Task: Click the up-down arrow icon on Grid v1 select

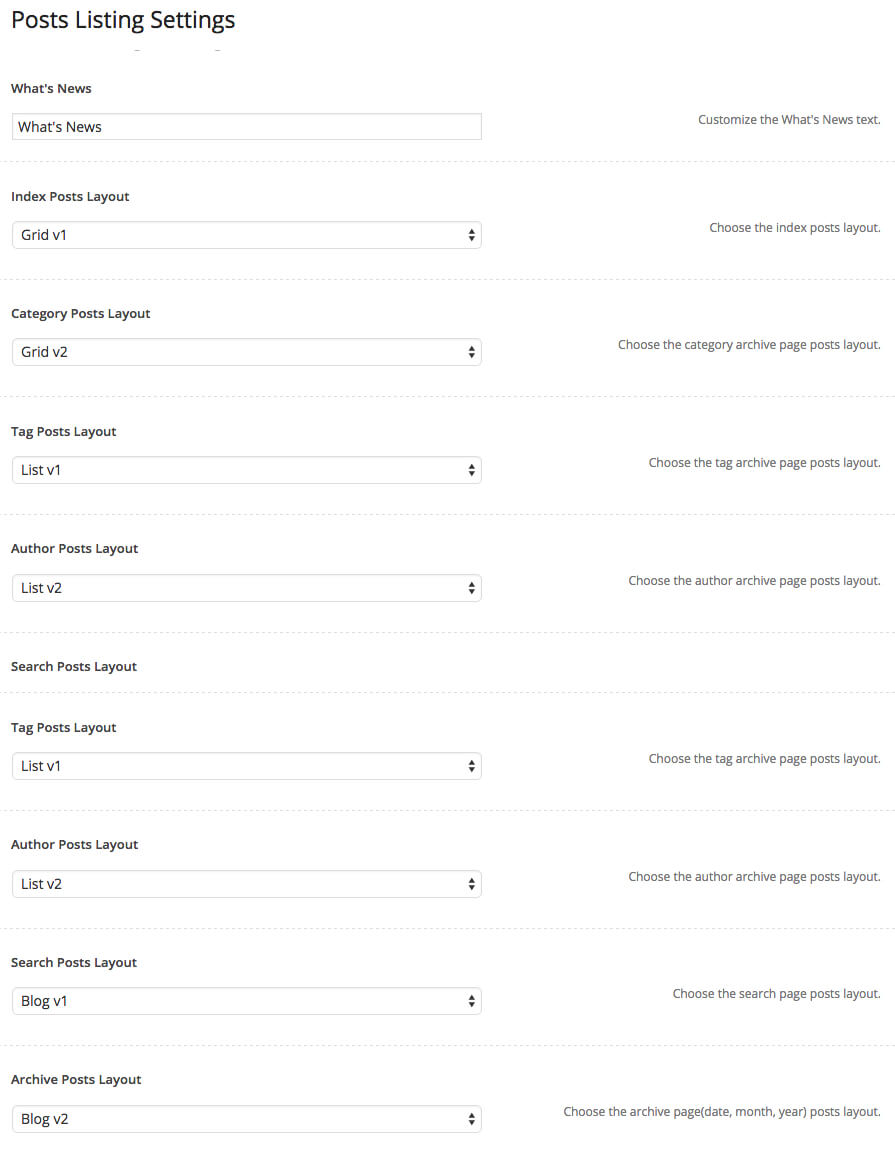Action: pos(471,235)
